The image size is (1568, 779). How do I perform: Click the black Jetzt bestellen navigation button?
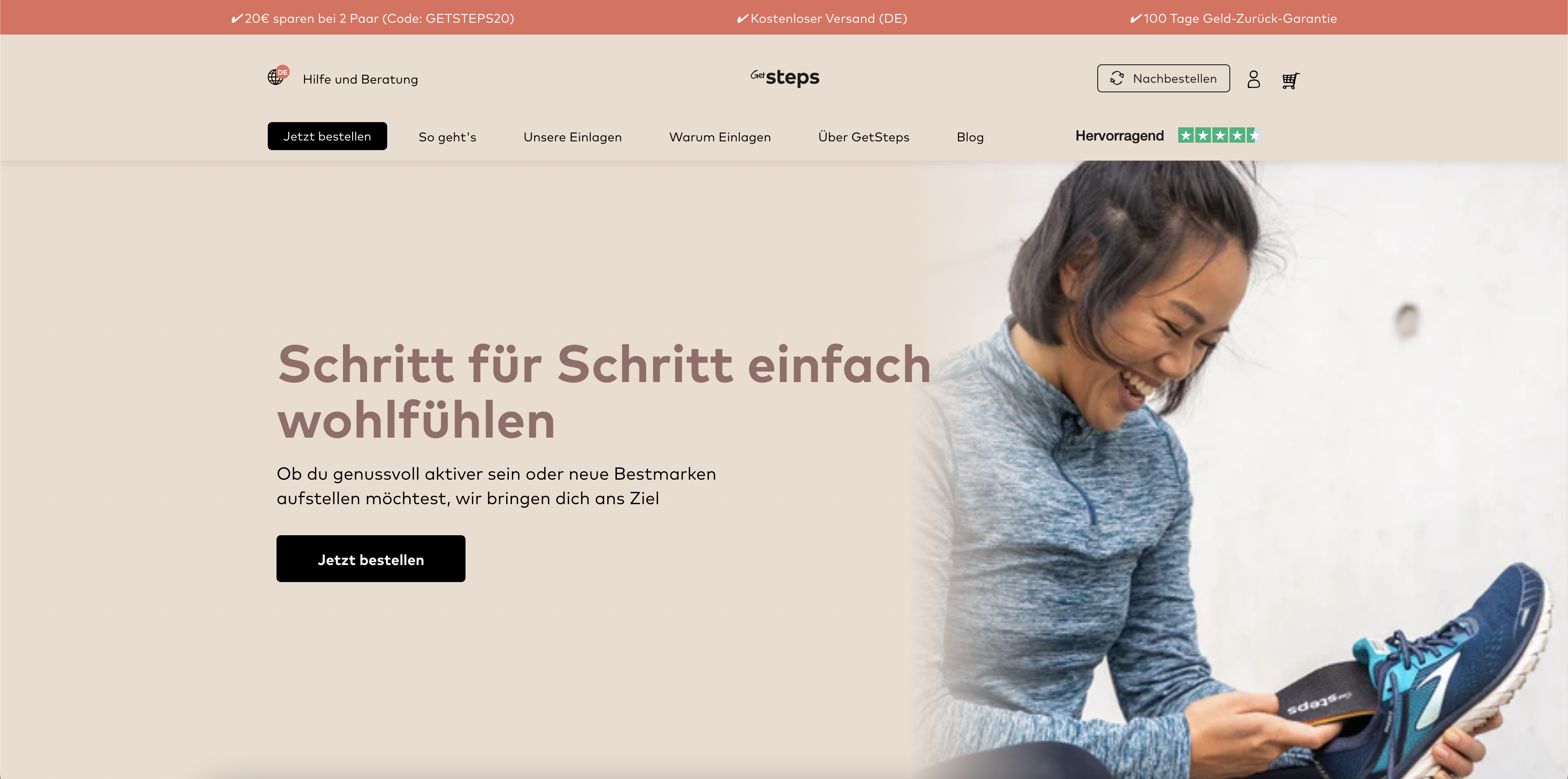click(x=328, y=136)
